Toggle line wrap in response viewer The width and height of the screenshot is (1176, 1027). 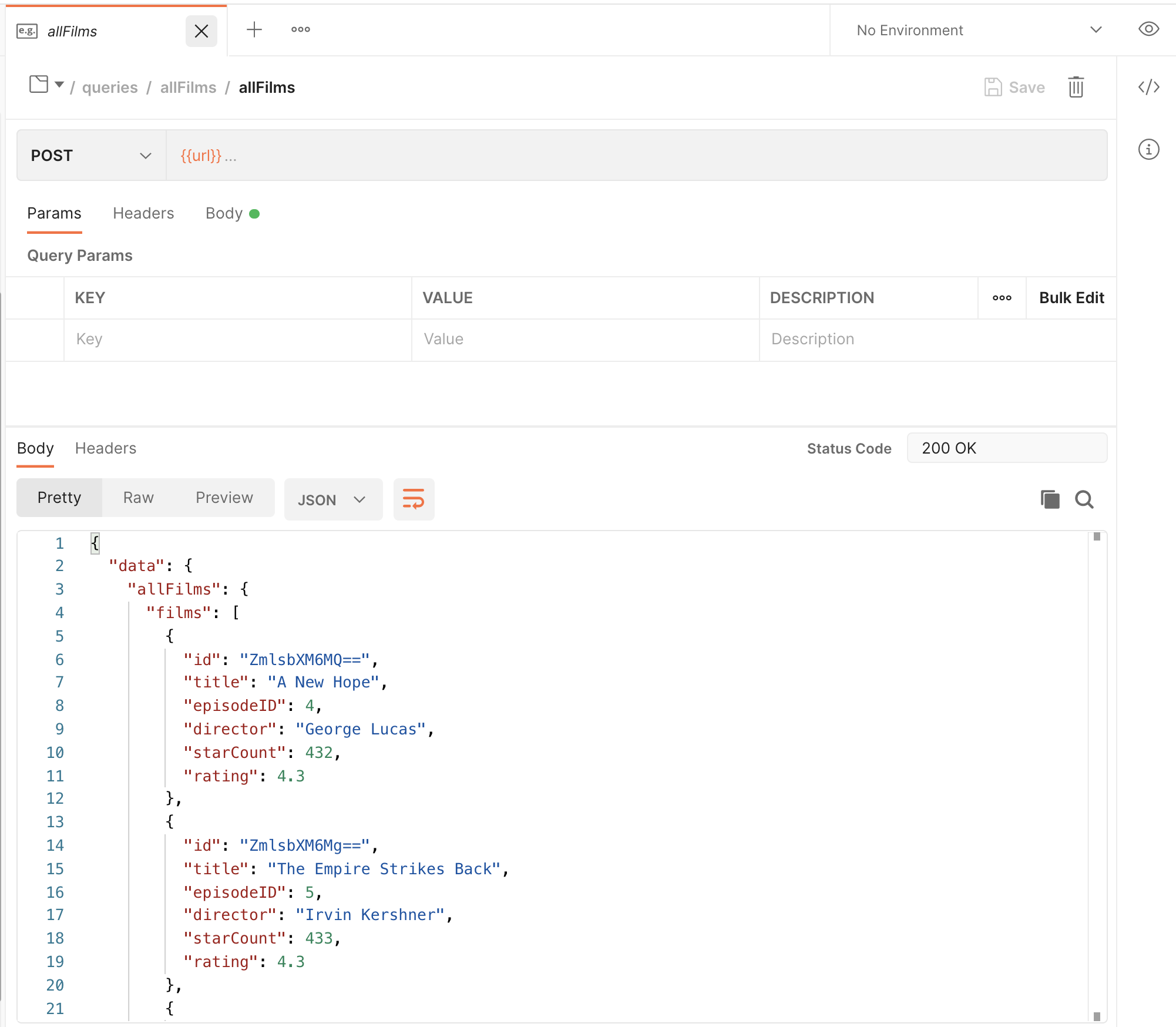[x=414, y=499]
